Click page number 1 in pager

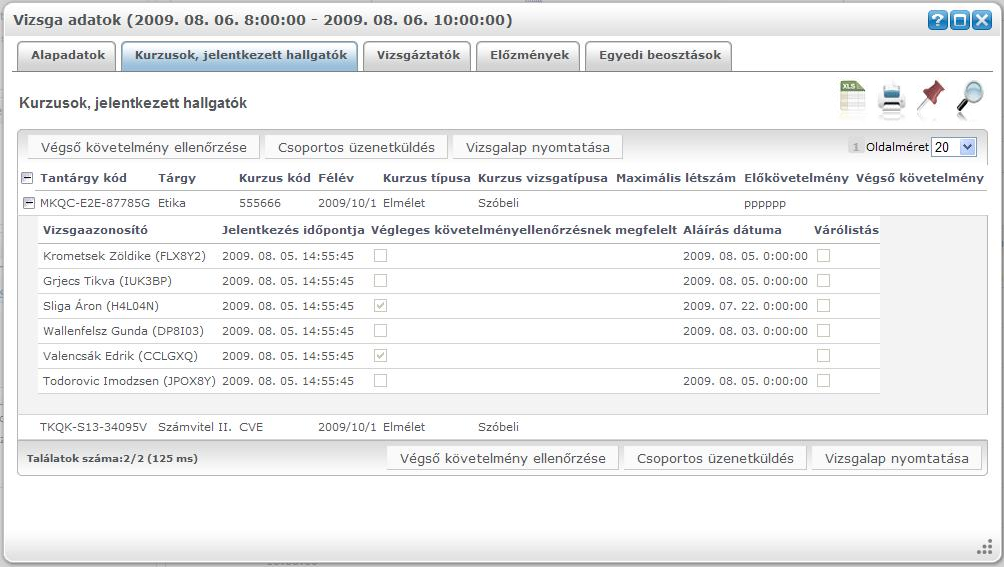point(855,147)
